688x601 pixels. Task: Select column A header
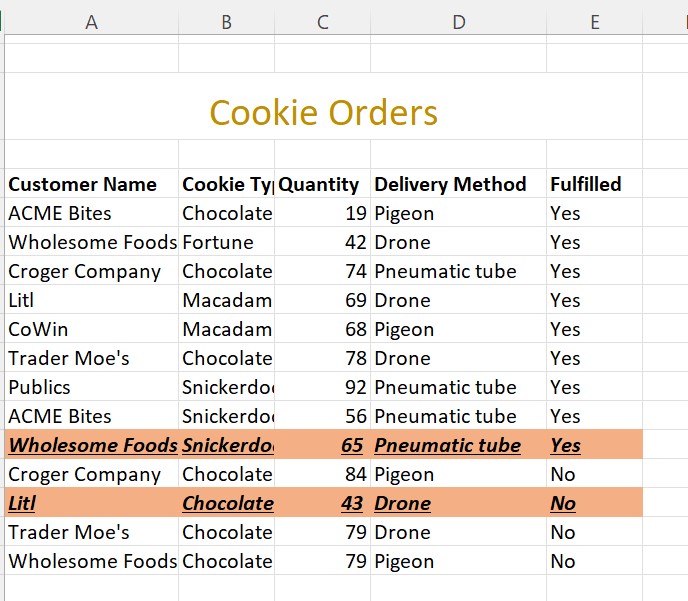point(91,22)
